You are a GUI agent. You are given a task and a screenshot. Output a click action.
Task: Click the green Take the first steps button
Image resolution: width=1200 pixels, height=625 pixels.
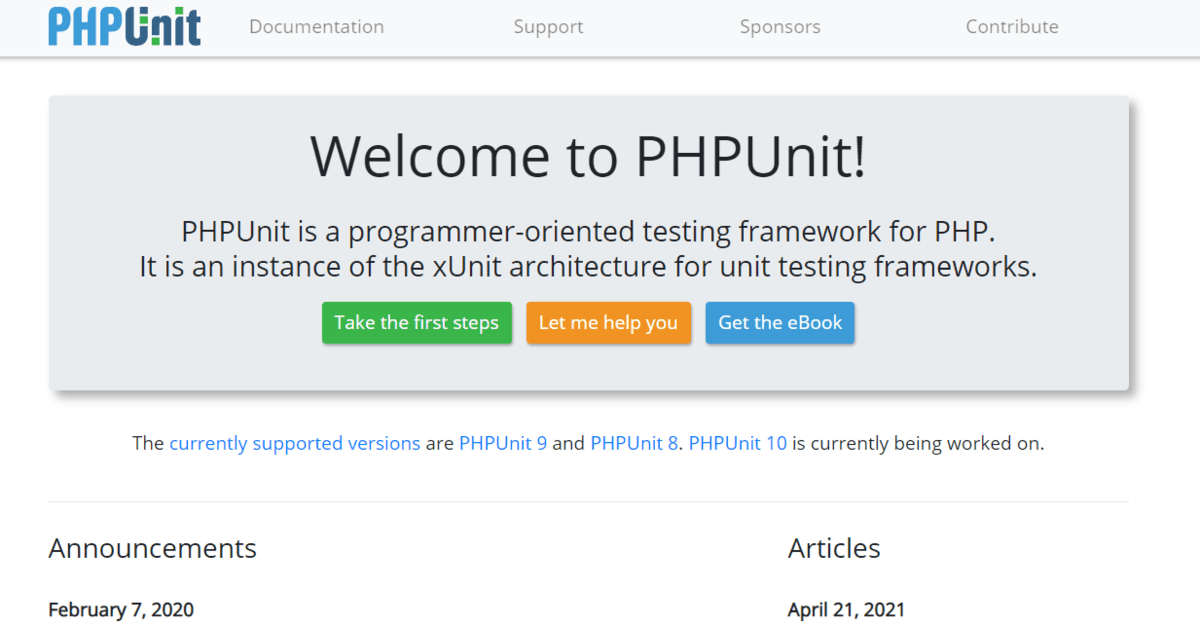coord(417,323)
